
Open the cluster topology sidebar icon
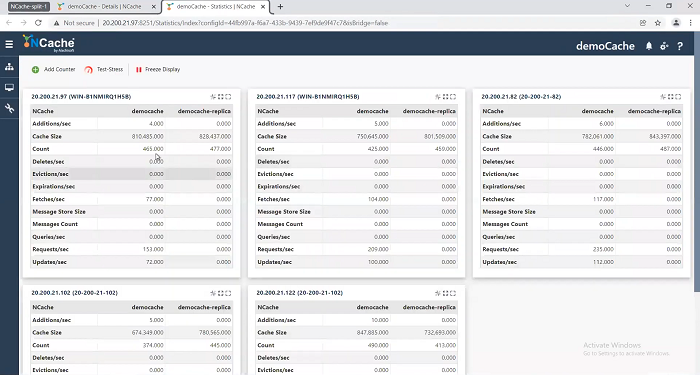(x=9, y=67)
